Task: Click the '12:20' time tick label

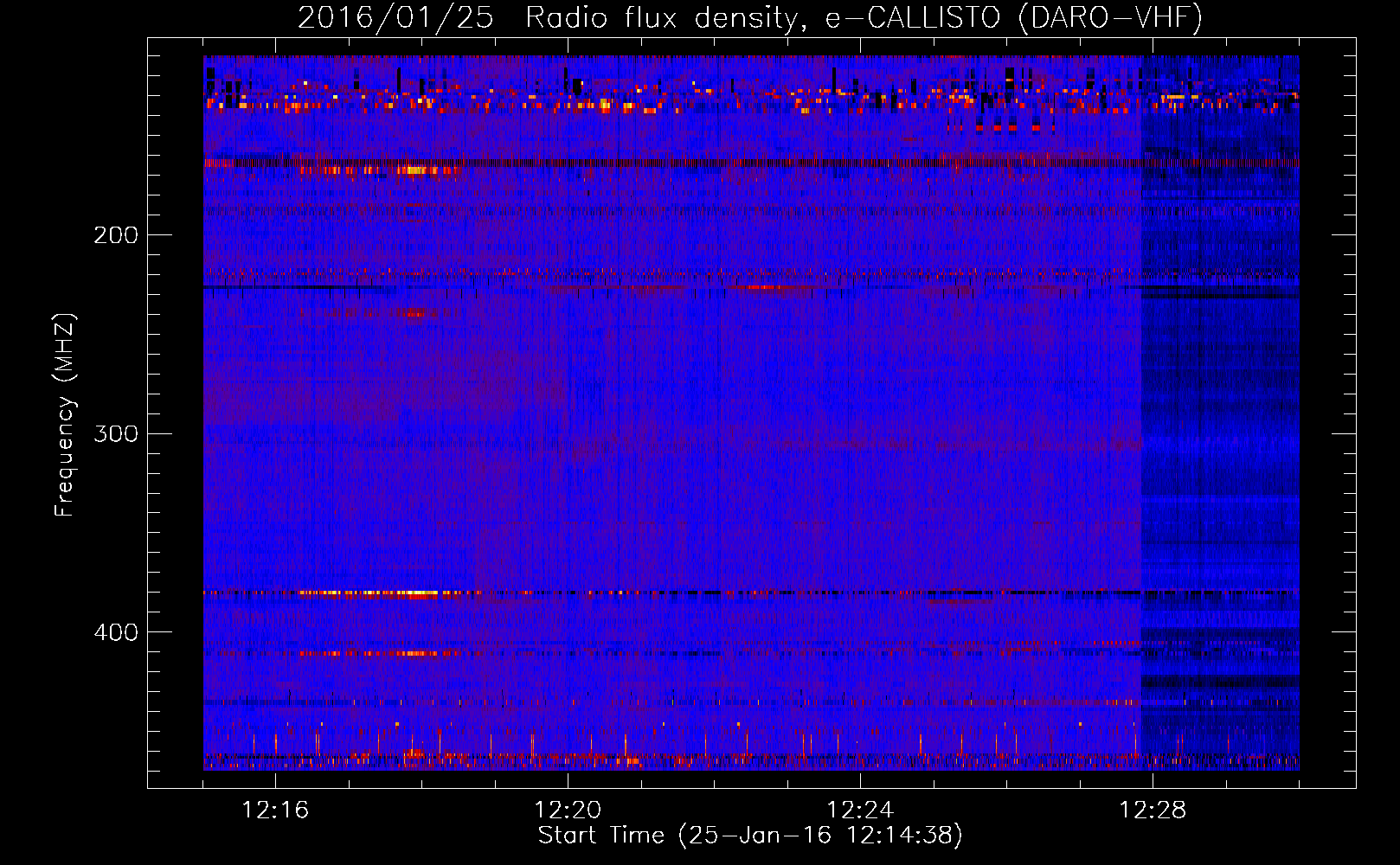Action: [x=568, y=810]
